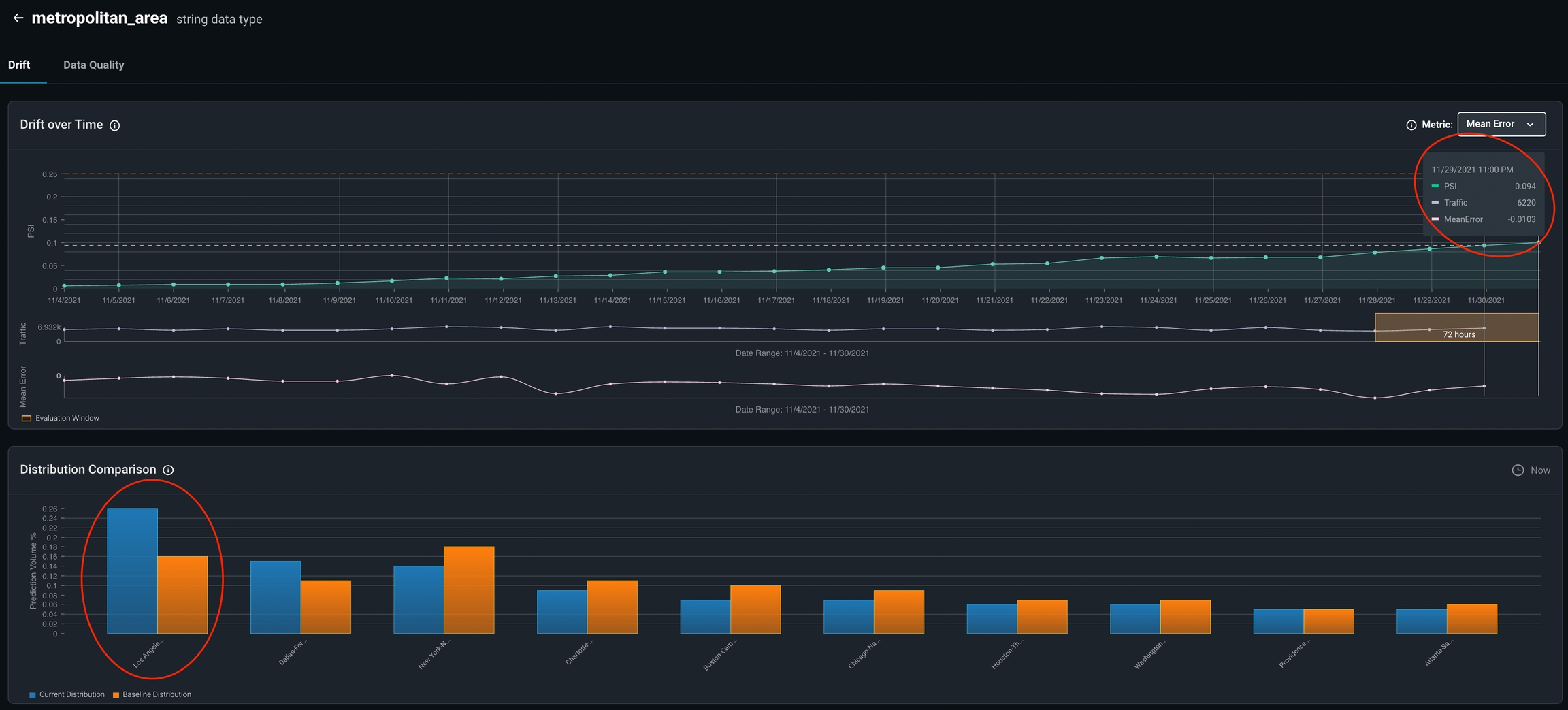Click the back arrow beside metropolitan_area
Viewport: 1568px width, 710px height.
click(x=18, y=18)
